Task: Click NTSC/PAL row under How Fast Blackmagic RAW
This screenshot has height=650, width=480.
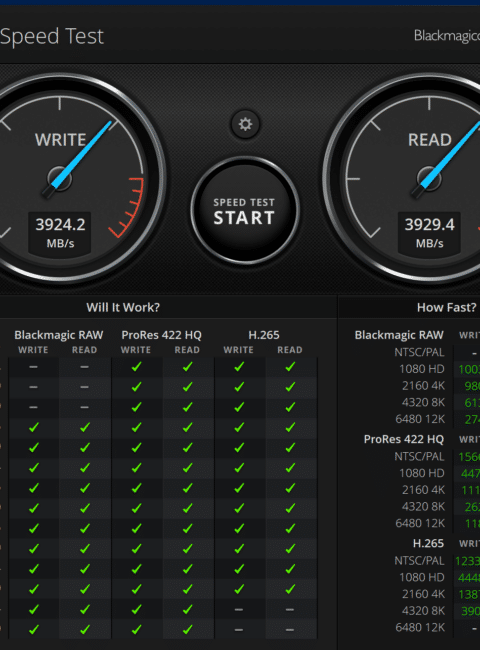Action: coord(419,352)
